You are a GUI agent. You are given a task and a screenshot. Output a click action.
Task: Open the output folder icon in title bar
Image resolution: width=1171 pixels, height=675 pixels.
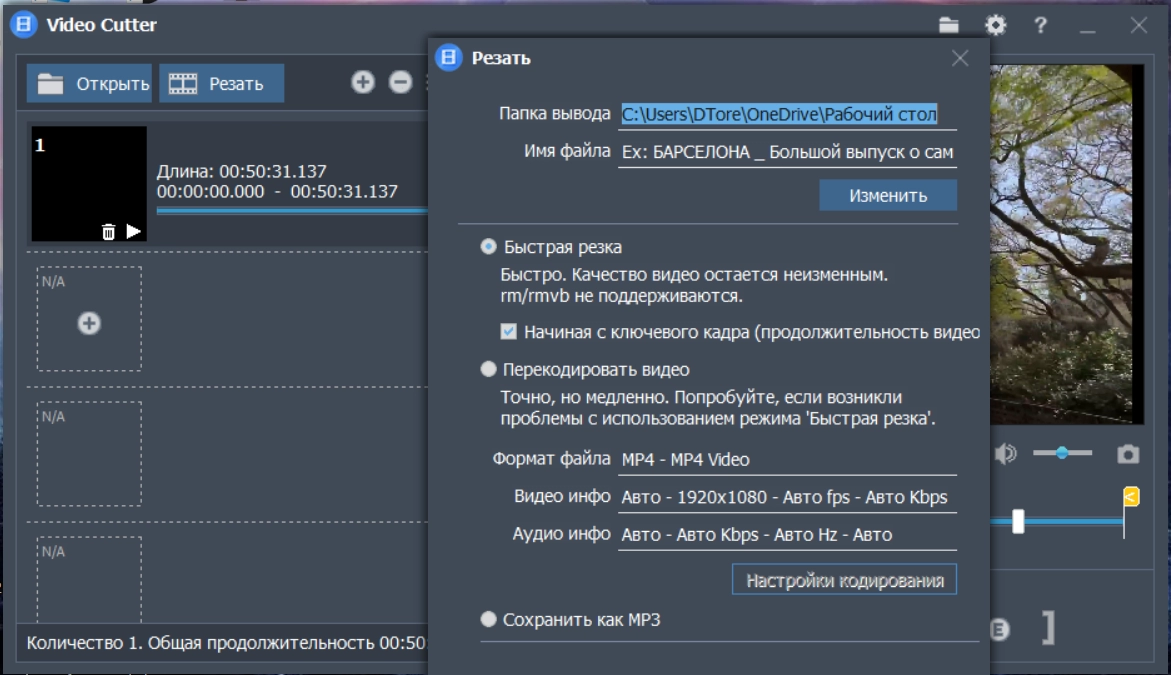pos(949,26)
